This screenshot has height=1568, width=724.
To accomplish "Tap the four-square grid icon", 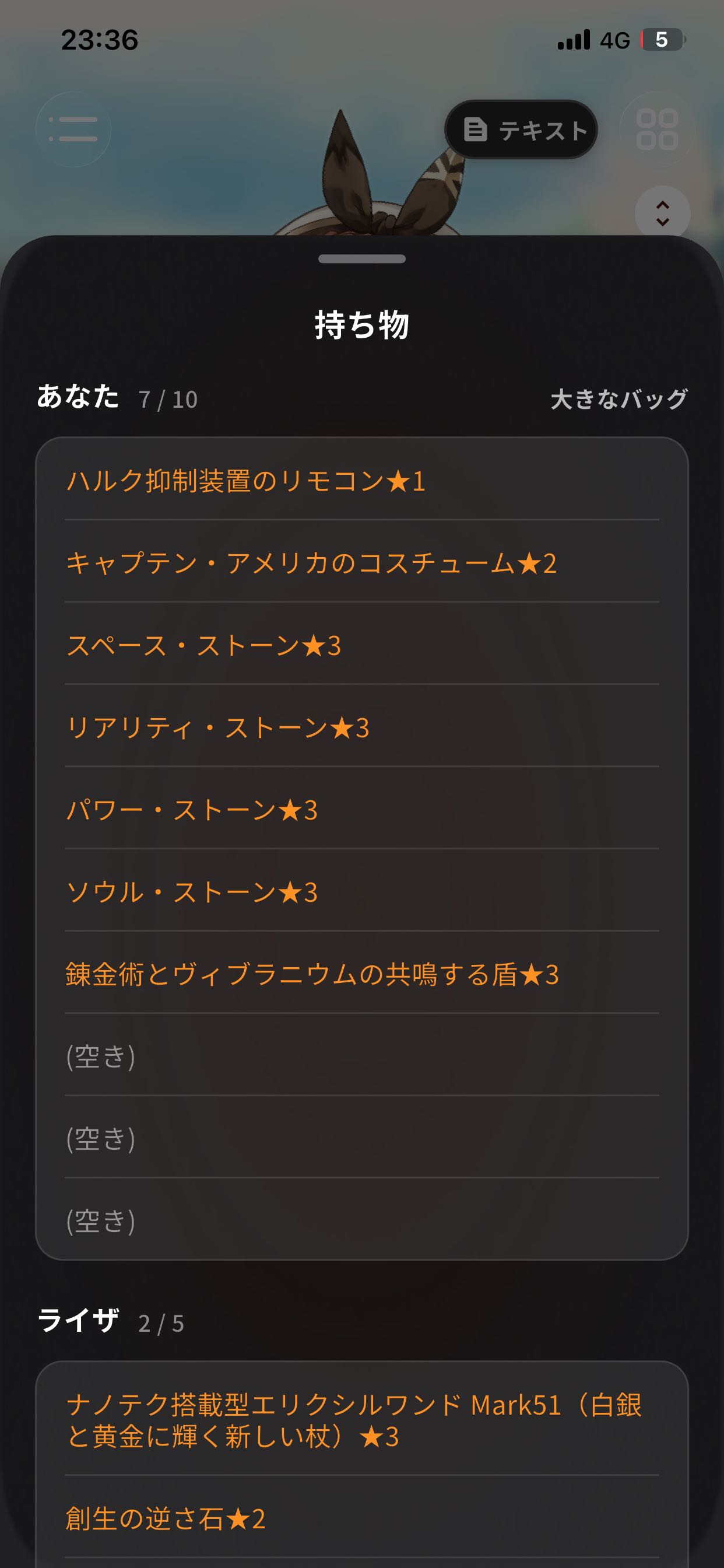I will tap(657, 129).
